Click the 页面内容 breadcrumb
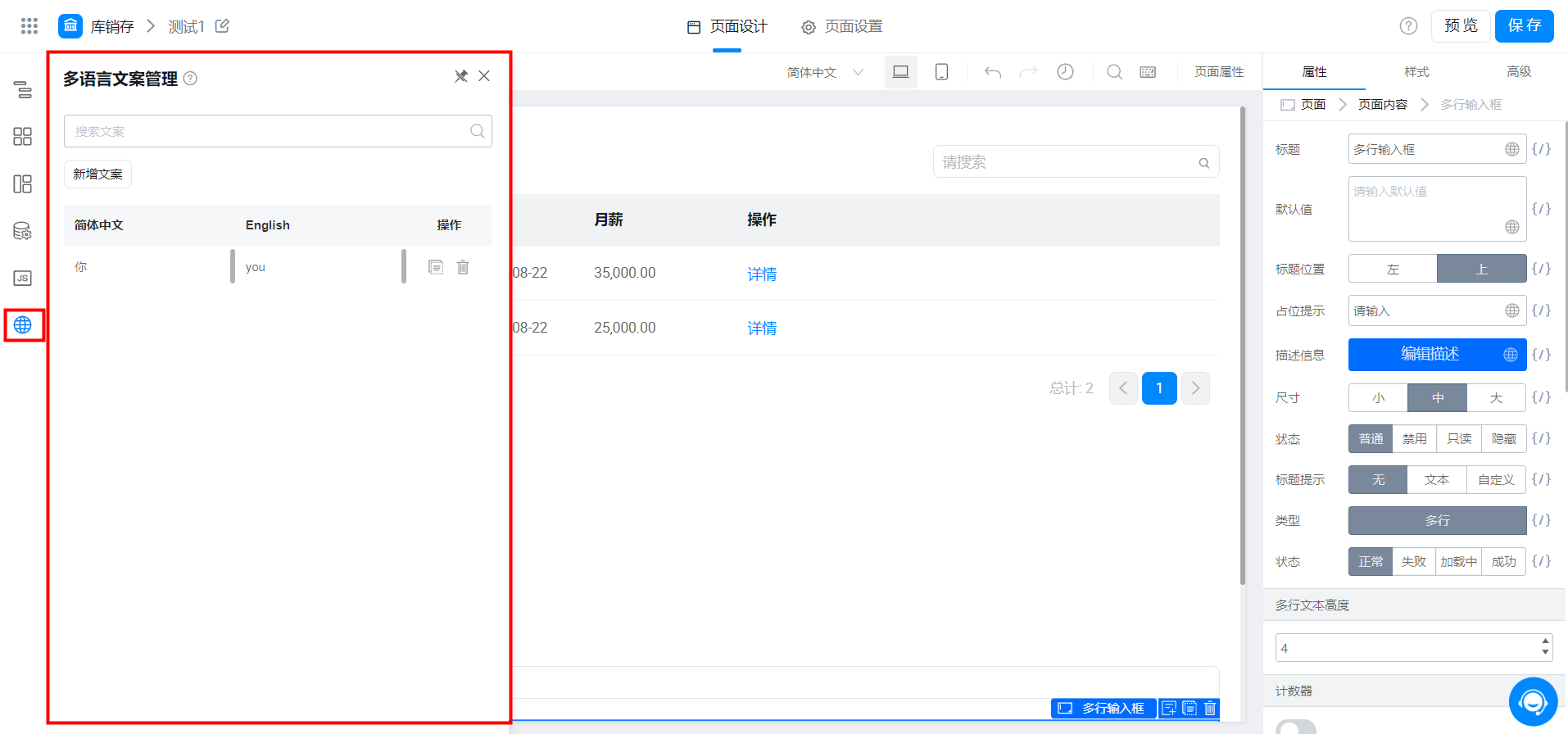Image resolution: width=1568 pixels, height=734 pixels. click(x=1383, y=104)
